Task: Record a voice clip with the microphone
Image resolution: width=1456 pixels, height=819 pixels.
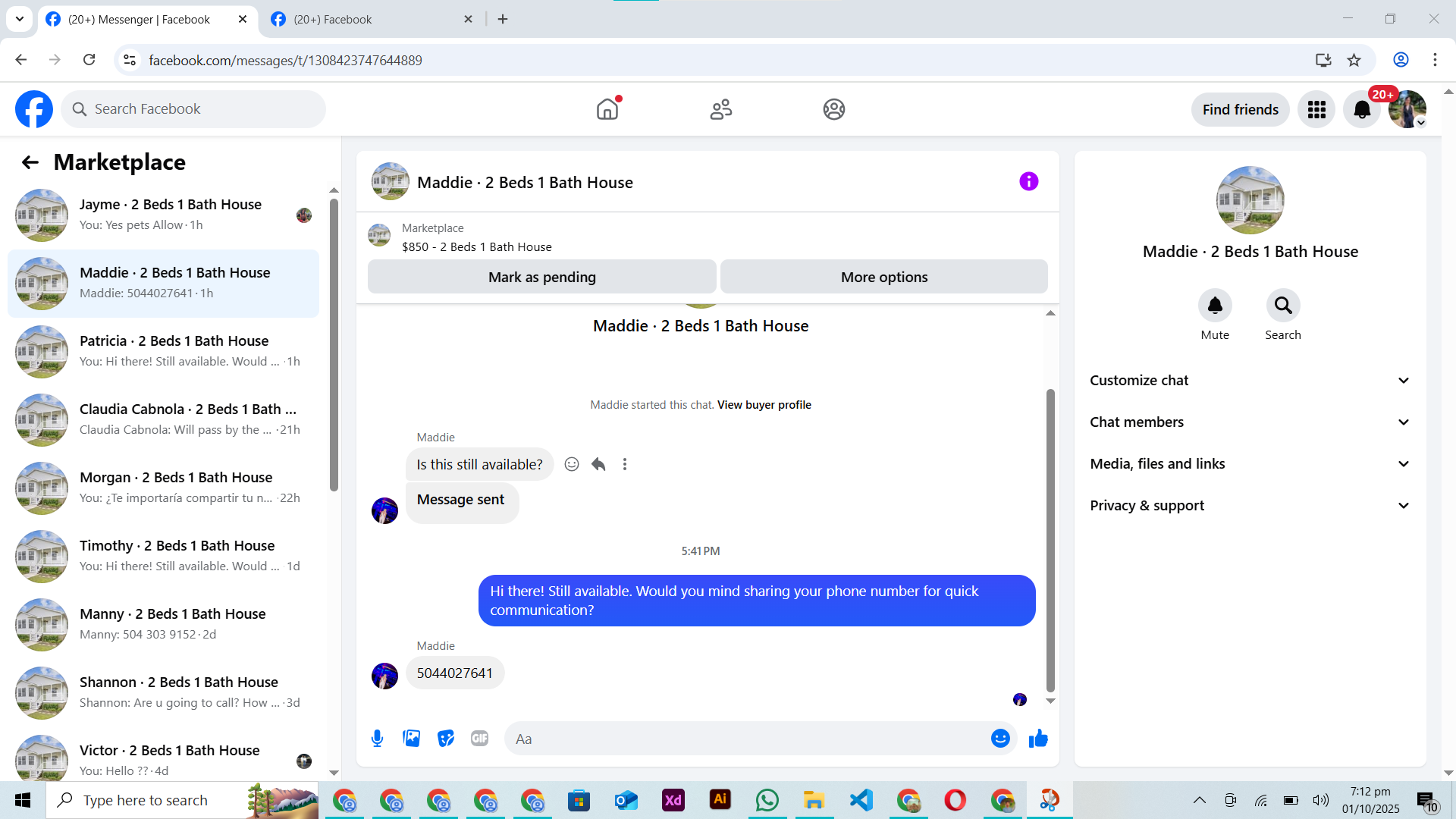Action: pyautogui.click(x=378, y=739)
